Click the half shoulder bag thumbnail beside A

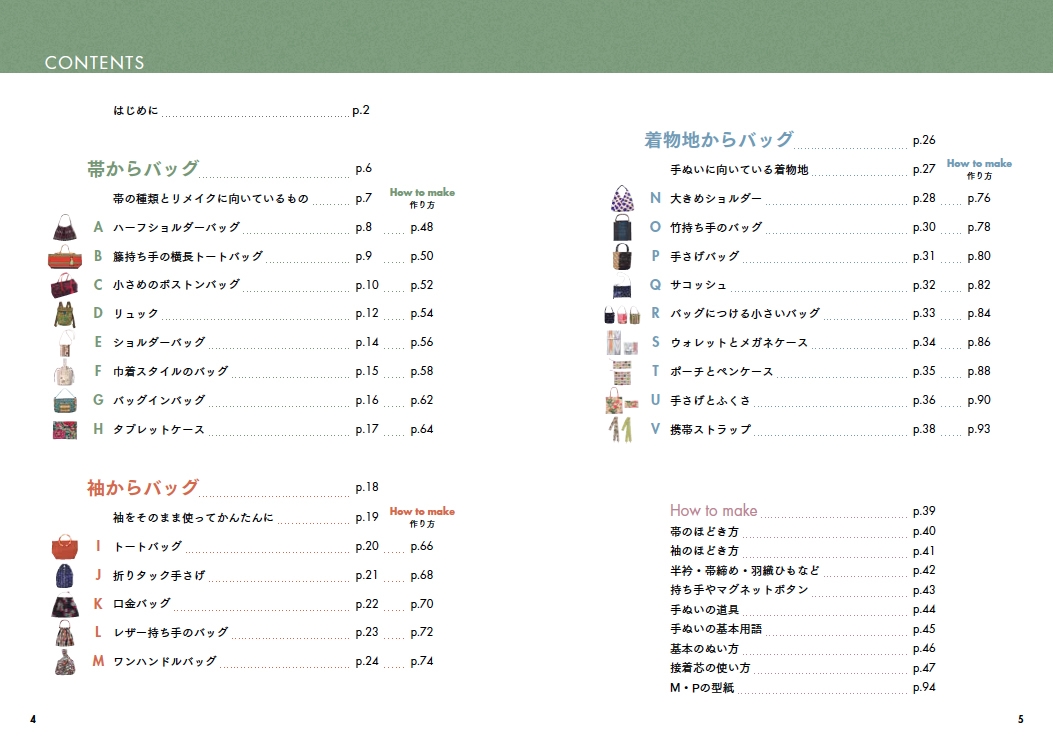coord(67,228)
